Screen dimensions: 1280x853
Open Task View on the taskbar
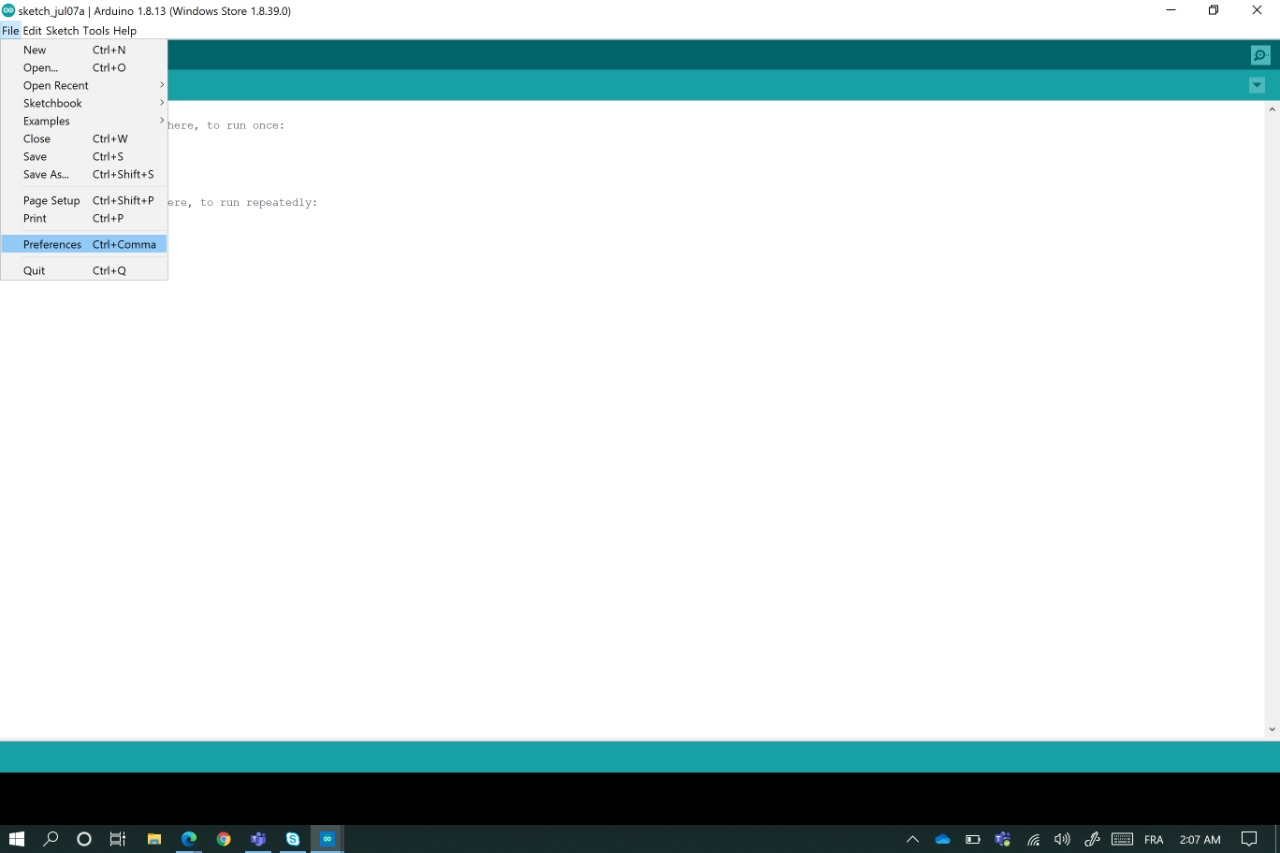[118, 839]
